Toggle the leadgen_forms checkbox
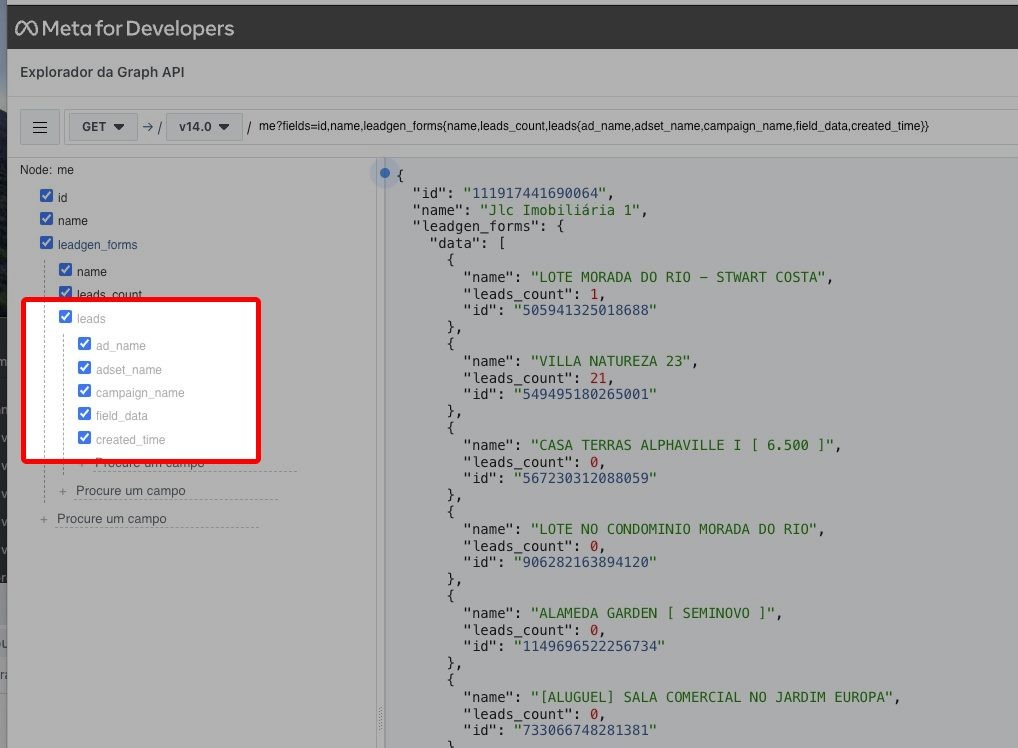This screenshot has width=1018, height=748. coord(46,243)
